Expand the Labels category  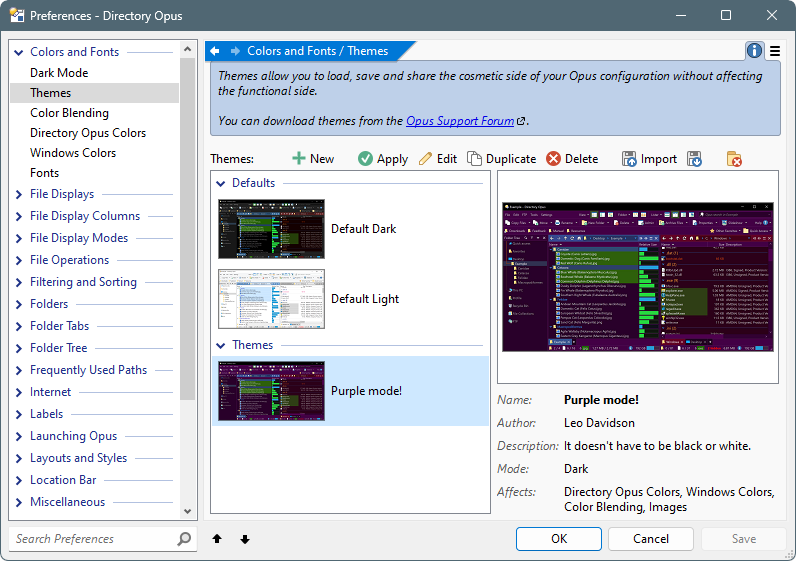click(19, 414)
